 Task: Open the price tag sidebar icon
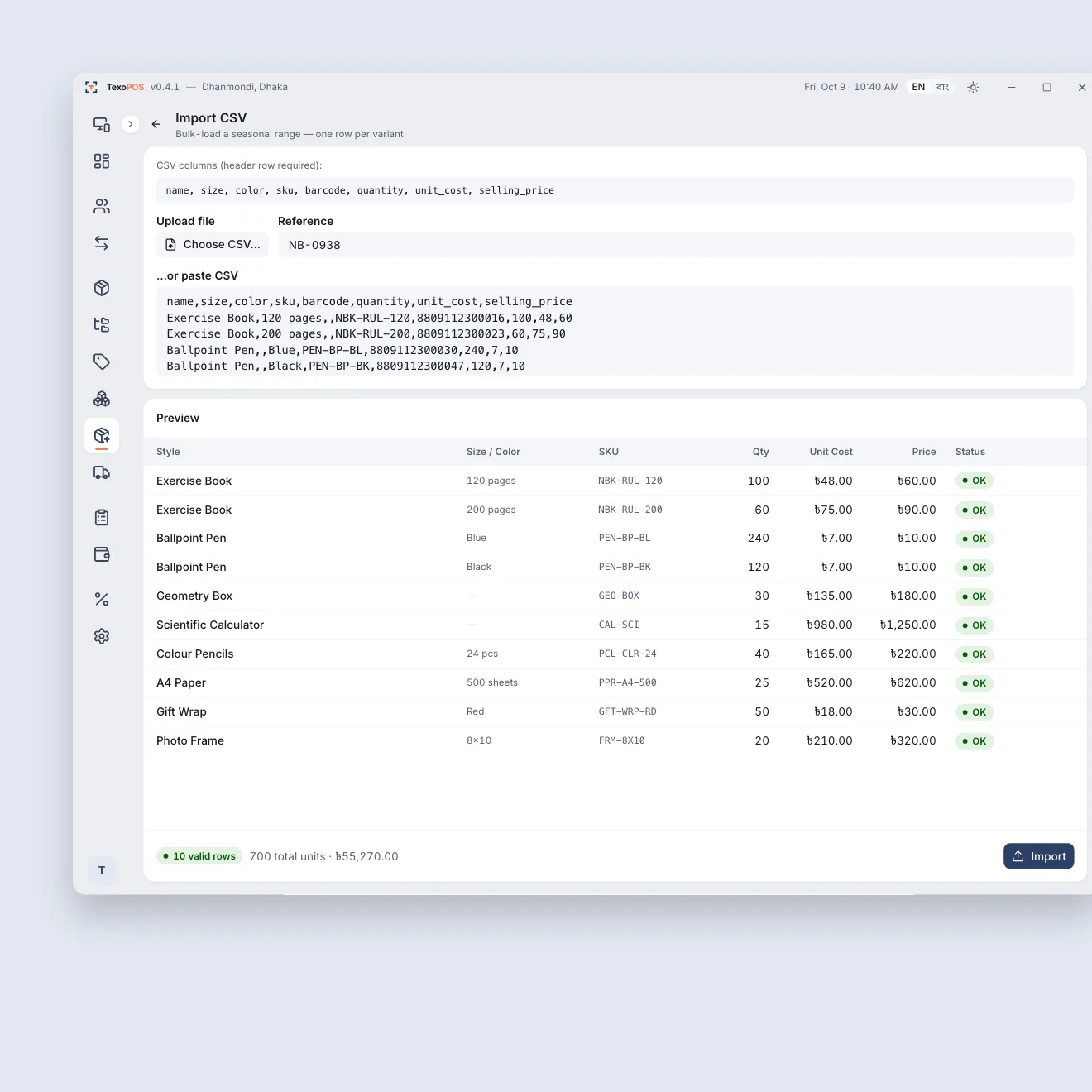click(x=102, y=362)
